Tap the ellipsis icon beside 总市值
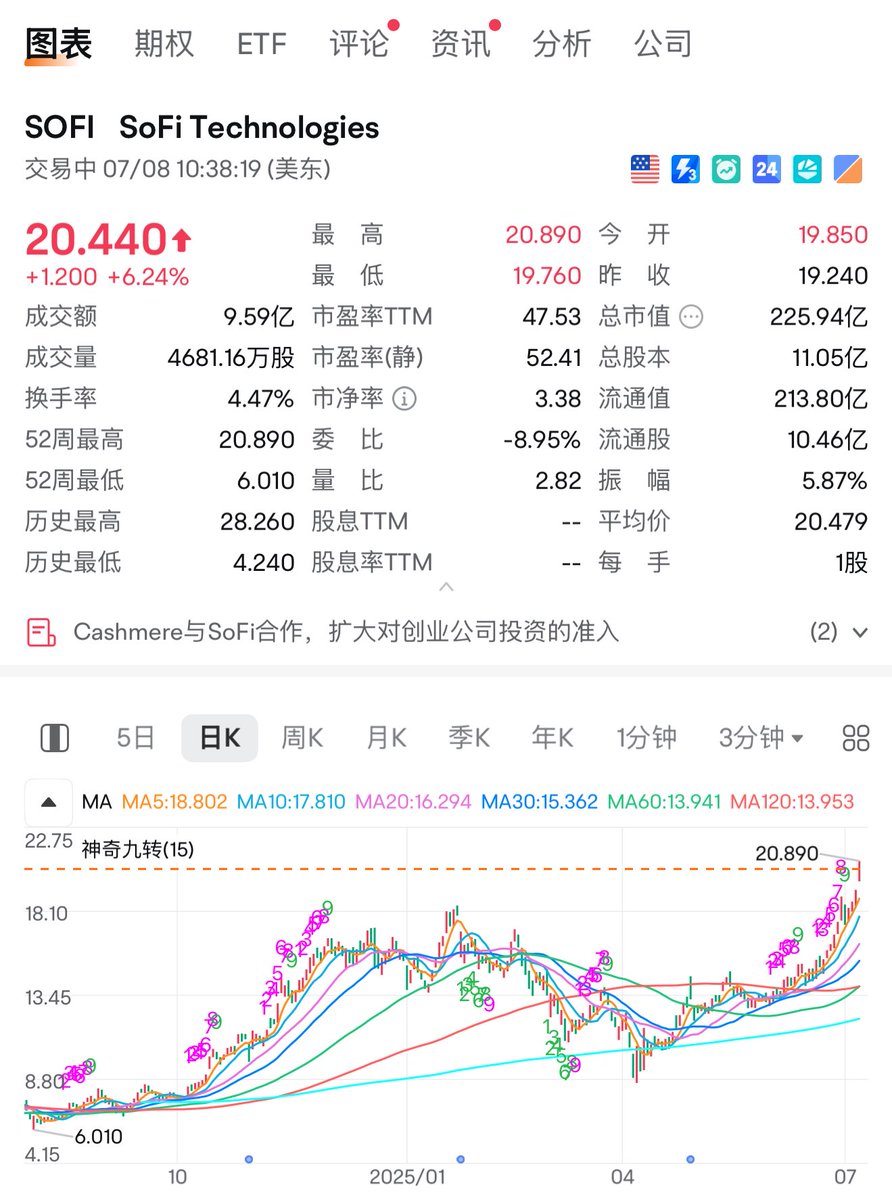The height and width of the screenshot is (1200, 892). (691, 317)
